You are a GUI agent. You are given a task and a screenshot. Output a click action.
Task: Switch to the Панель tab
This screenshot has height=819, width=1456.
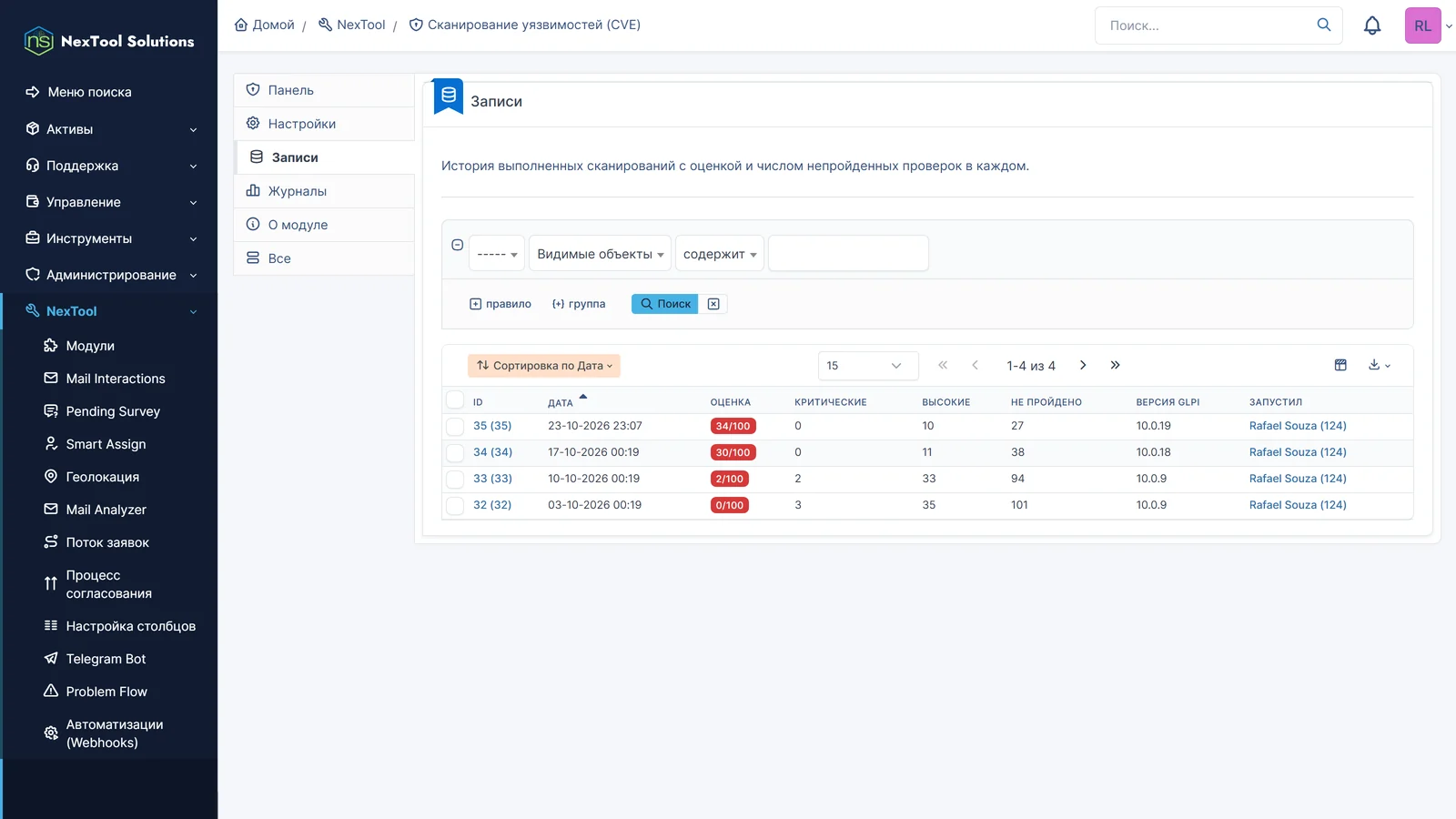coord(324,90)
